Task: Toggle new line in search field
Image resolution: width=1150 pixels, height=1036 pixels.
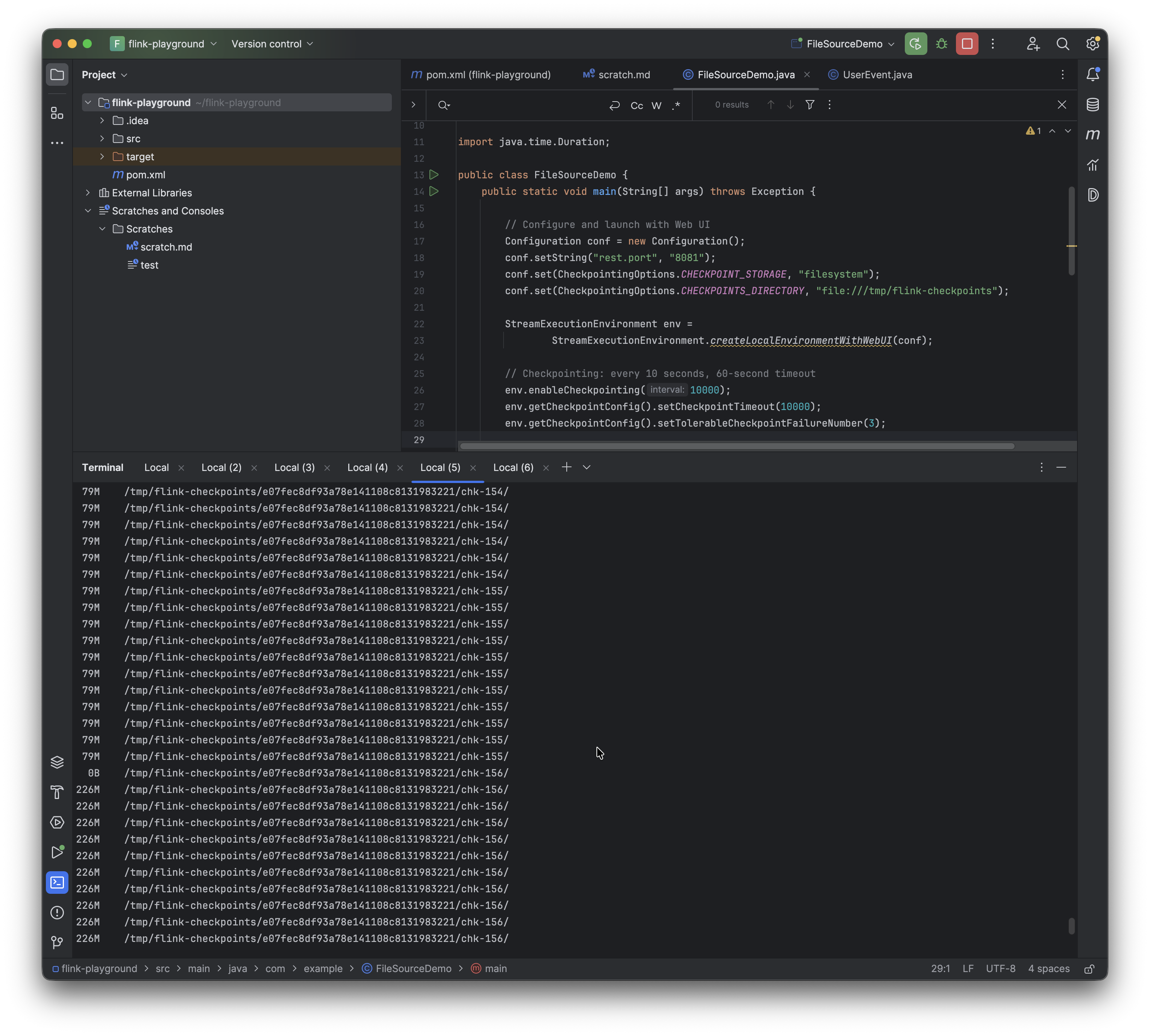Action: (614, 105)
